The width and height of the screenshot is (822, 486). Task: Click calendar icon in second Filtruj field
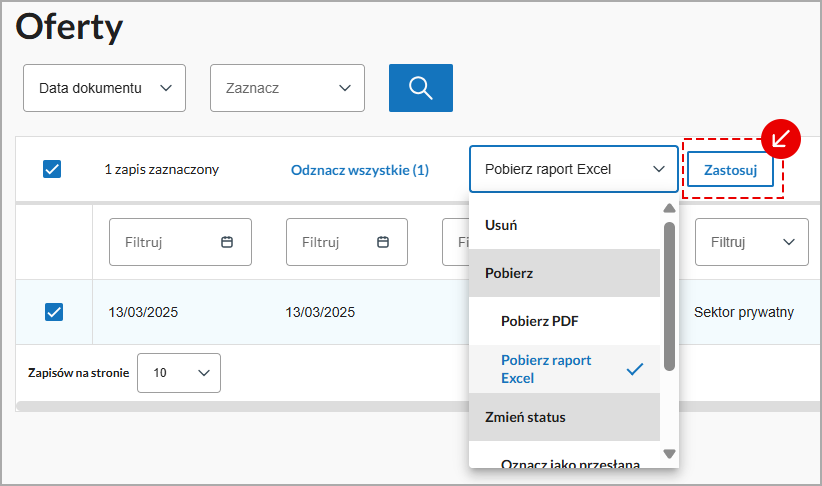(383, 242)
